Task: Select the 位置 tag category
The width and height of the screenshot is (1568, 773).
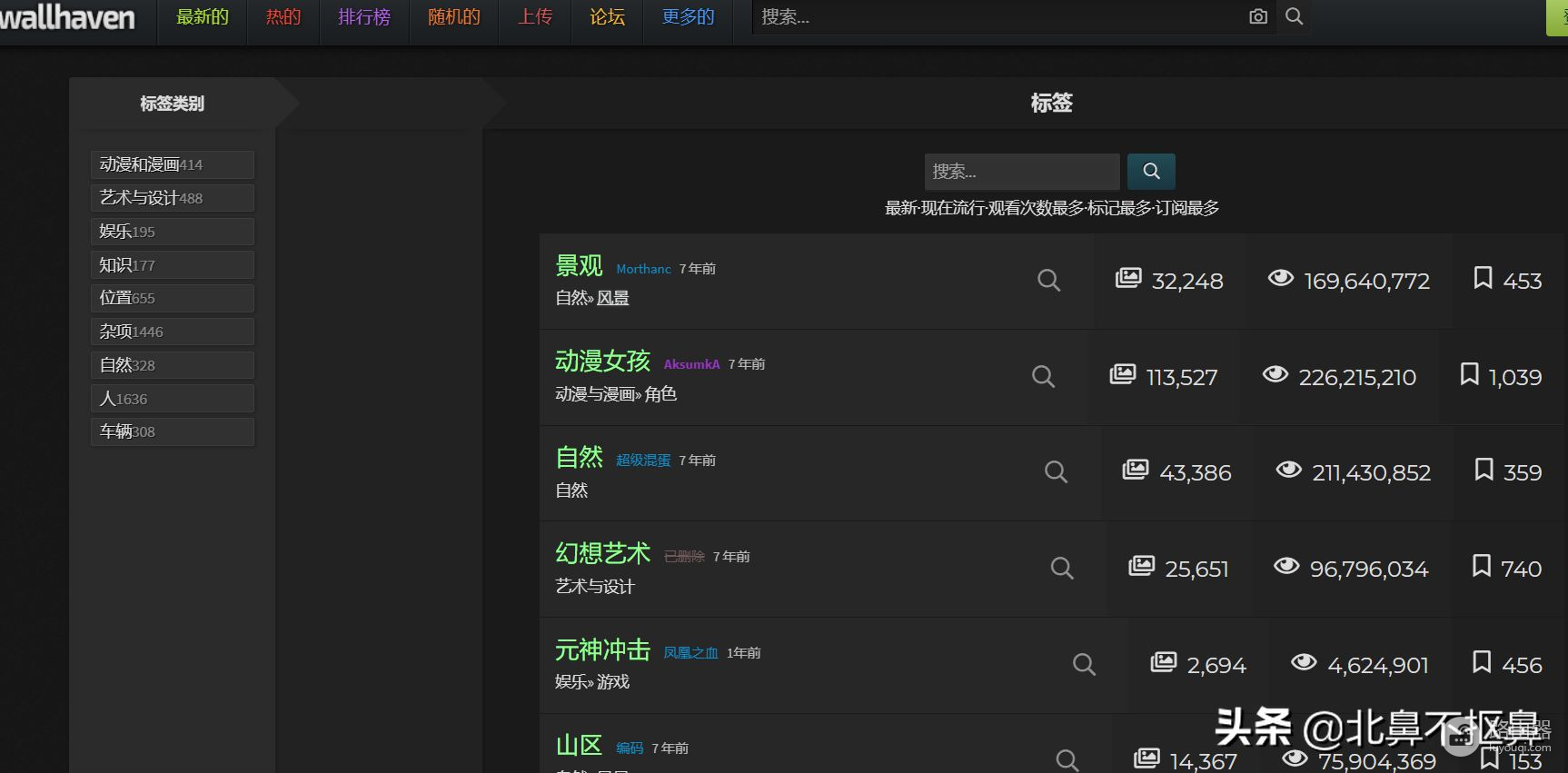Action: (173, 298)
